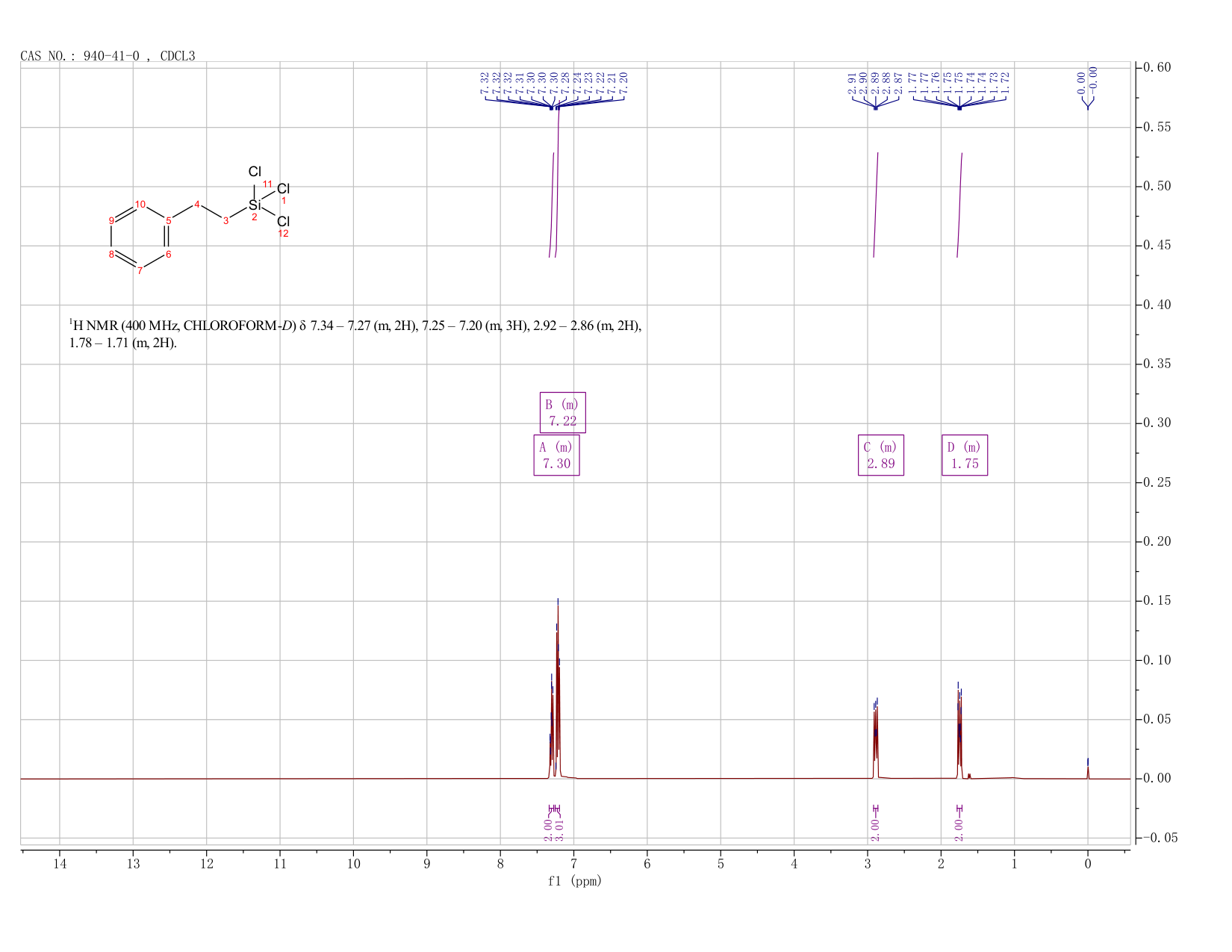Click the 0.60 intensity axis label
The image size is (1232, 952).
(1156, 68)
